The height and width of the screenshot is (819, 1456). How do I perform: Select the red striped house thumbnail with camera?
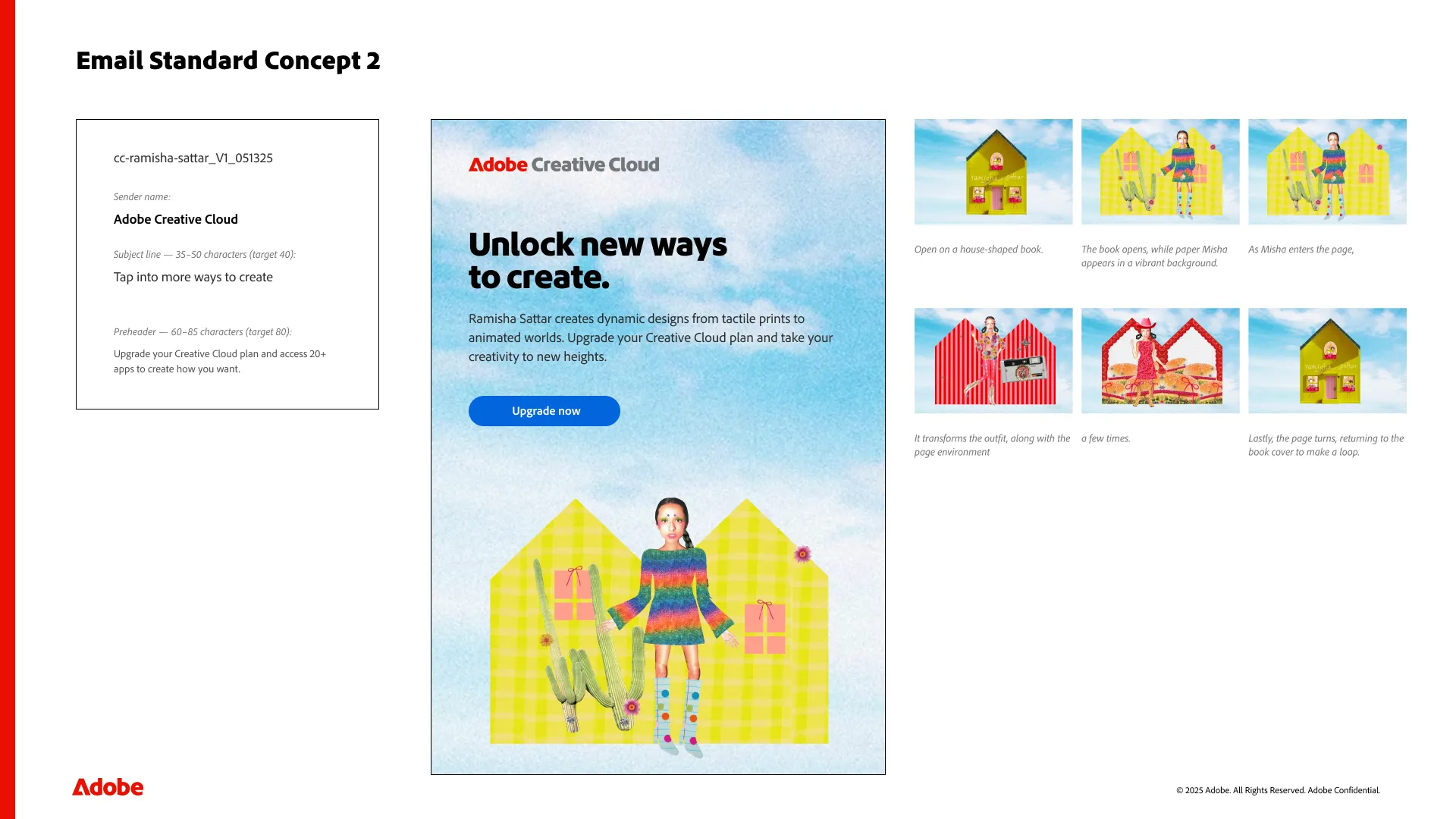click(993, 360)
